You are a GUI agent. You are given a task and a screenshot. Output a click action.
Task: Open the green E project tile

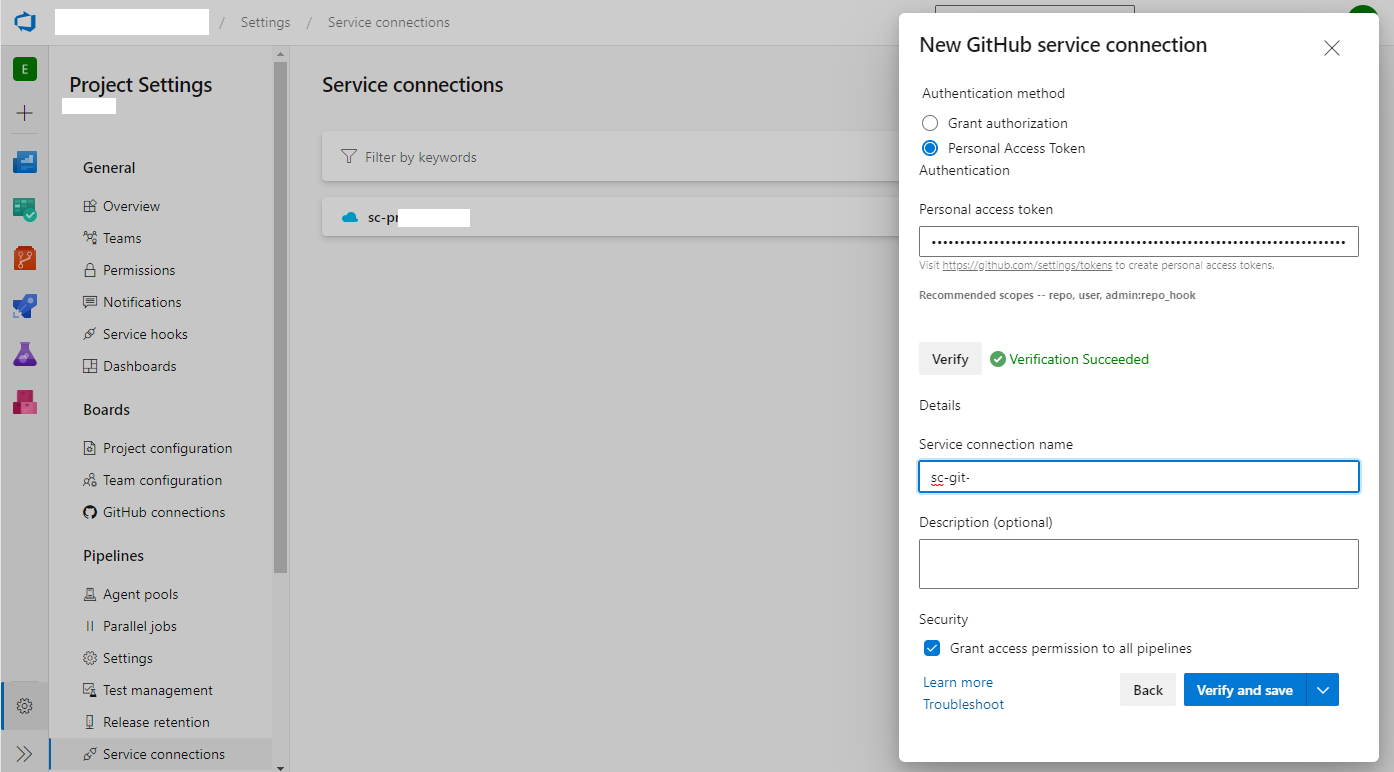(25, 69)
